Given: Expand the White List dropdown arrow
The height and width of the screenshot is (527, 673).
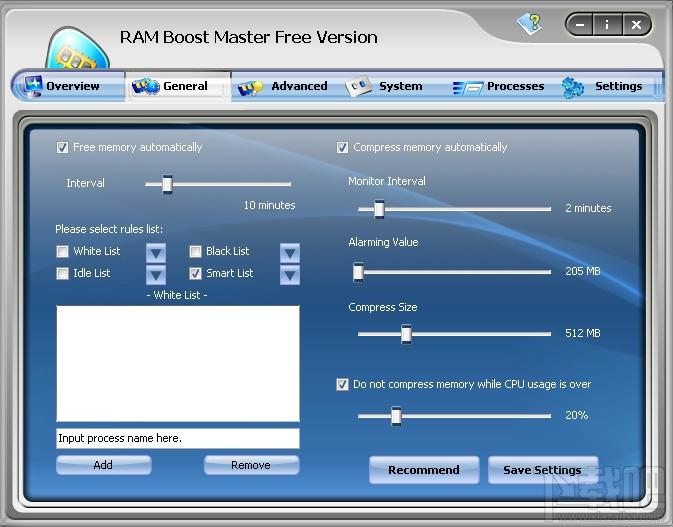Looking at the screenshot, I should [156, 253].
